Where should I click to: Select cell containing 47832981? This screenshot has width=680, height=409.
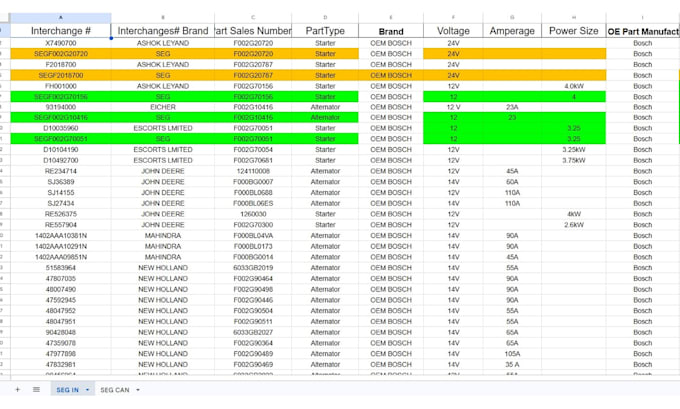tap(61, 364)
